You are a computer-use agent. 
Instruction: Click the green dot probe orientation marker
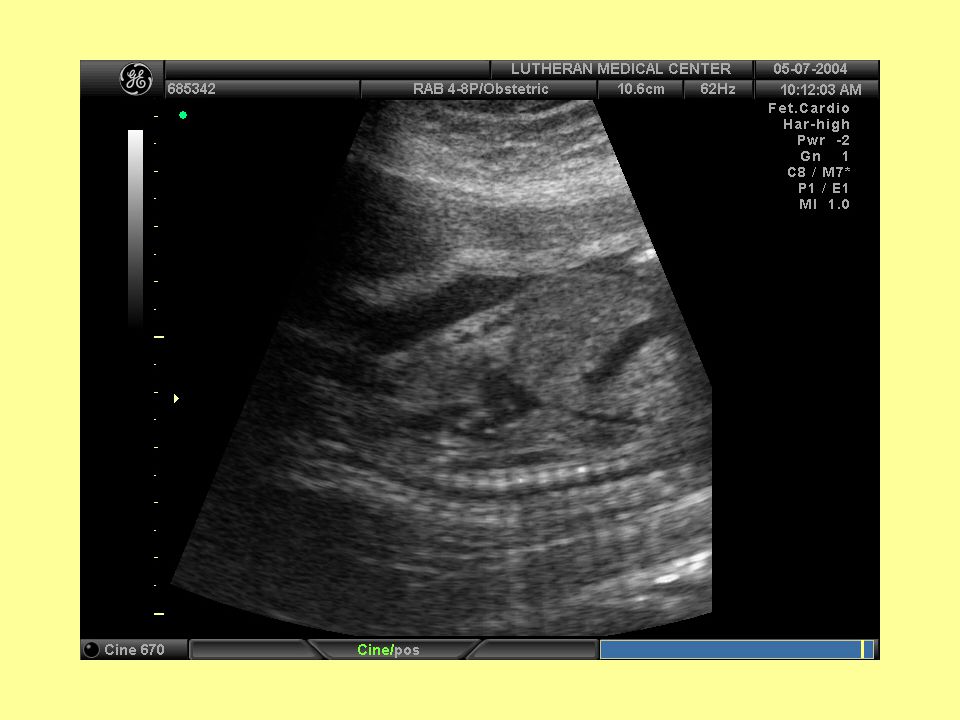pos(182,115)
